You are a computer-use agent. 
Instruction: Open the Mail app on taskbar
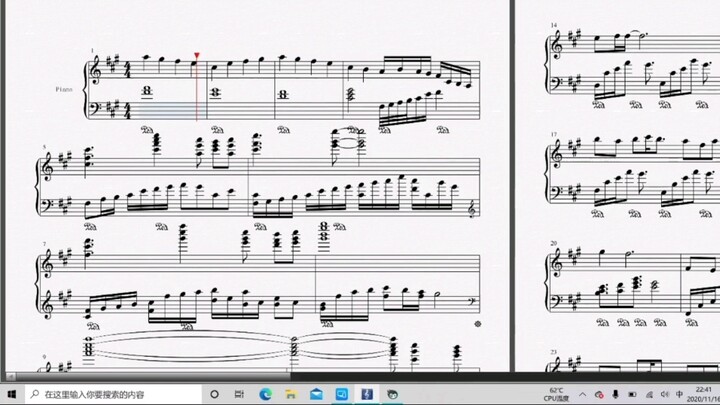(316, 394)
